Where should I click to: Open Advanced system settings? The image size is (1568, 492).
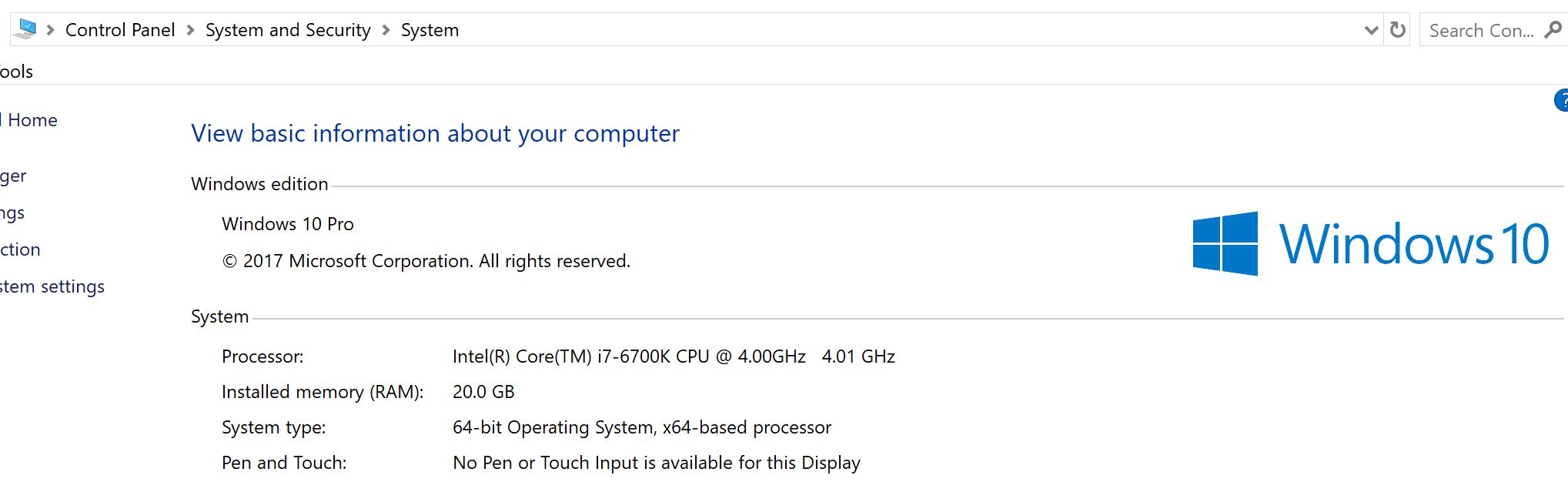click(52, 286)
